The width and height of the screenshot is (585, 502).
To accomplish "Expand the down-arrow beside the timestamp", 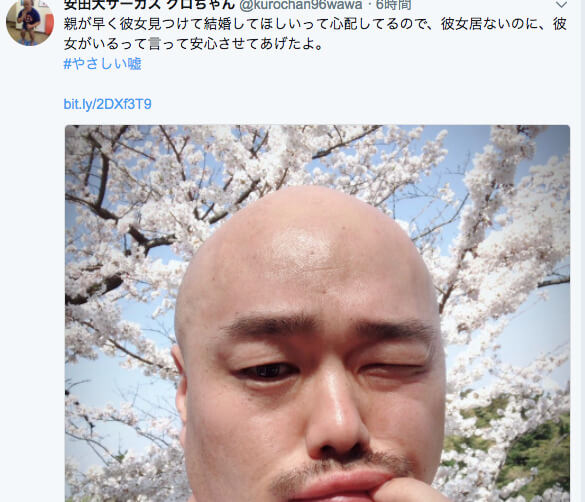I will 561,5.
